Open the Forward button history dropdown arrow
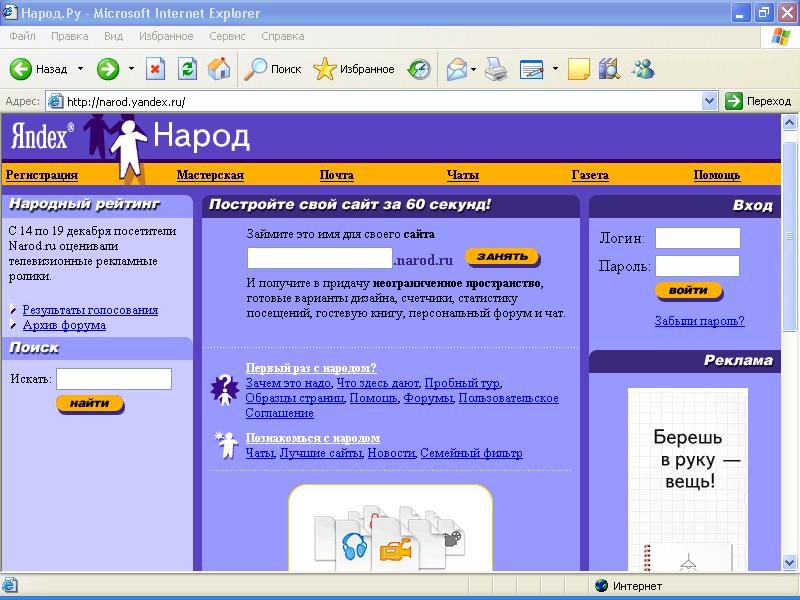The image size is (800, 600). [x=131, y=69]
